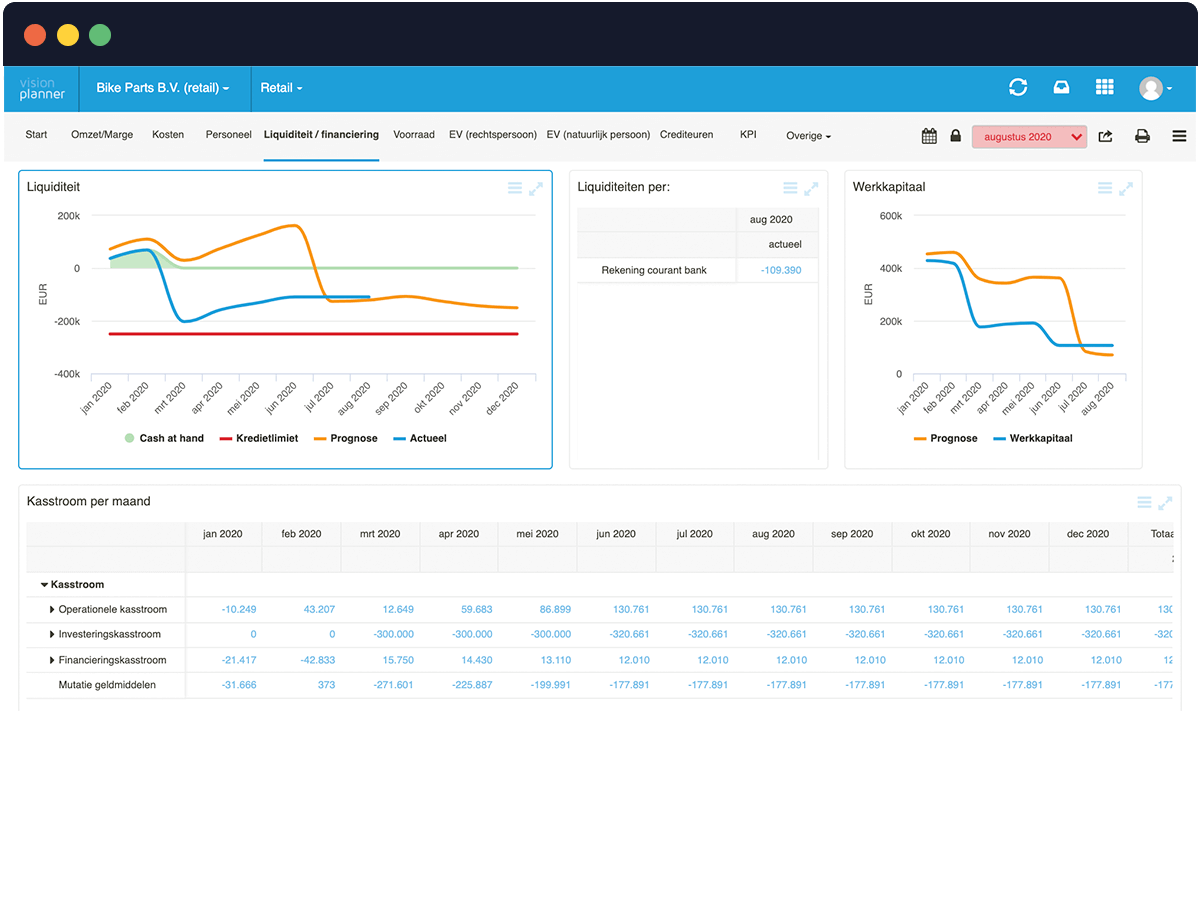
Task: Open the inbox tray icon
Action: 1061,88
